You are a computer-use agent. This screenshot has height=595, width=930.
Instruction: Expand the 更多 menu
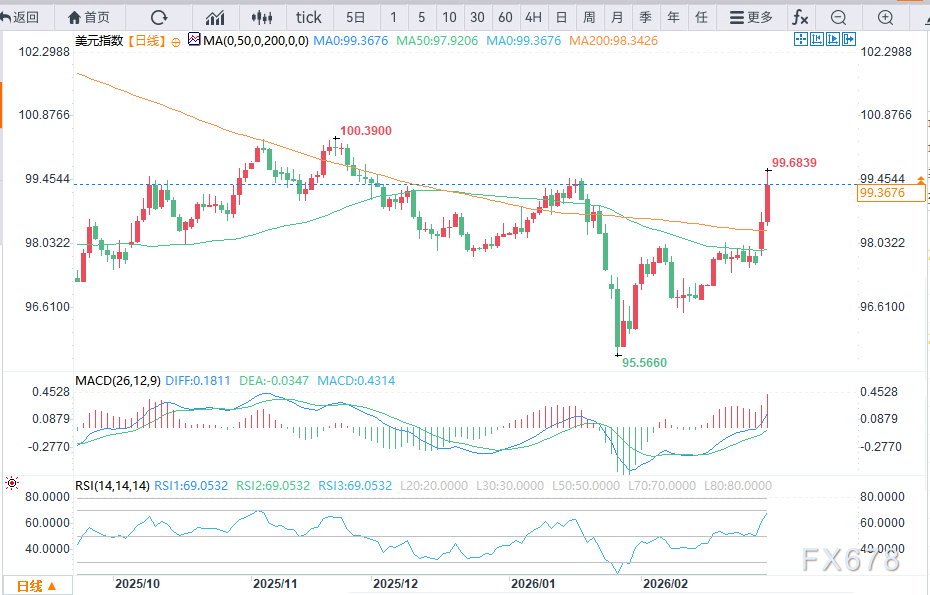click(751, 17)
